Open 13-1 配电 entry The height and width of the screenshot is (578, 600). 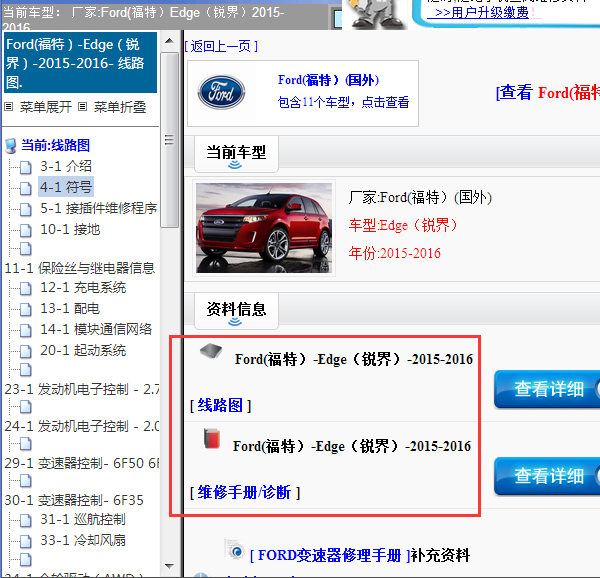[70, 309]
